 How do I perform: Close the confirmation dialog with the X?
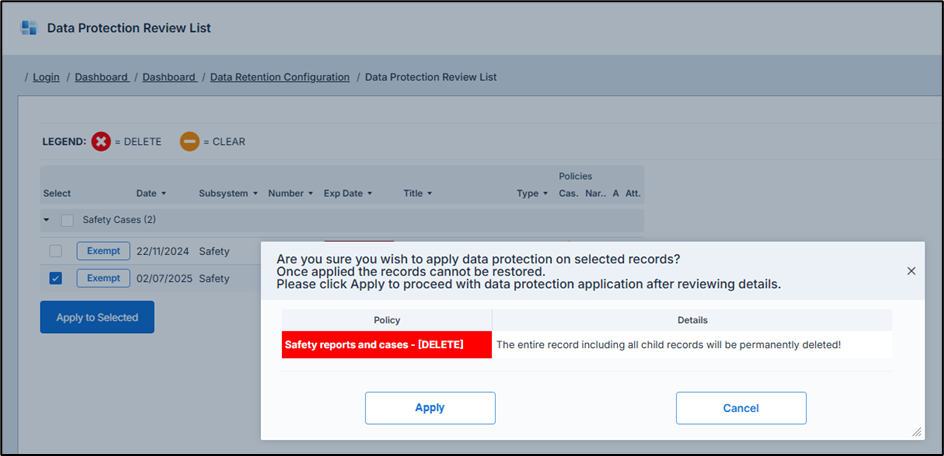[x=911, y=271]
